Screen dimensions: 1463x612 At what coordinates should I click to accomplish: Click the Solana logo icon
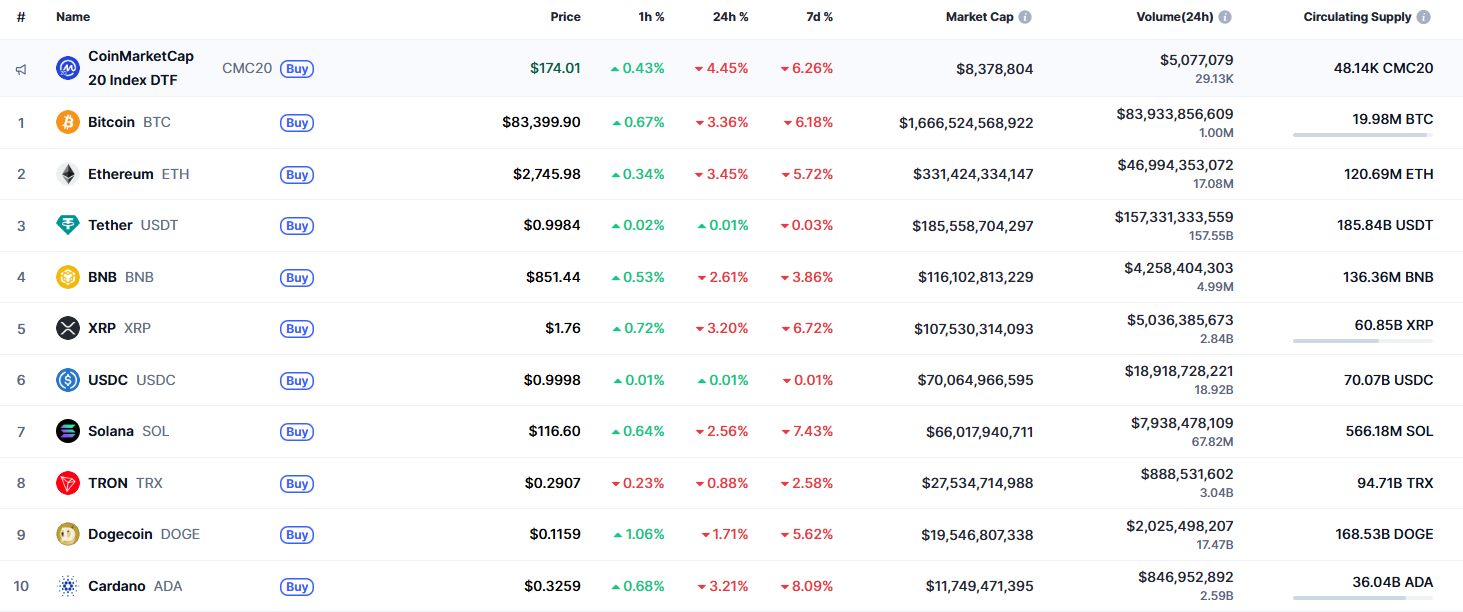coord(68,431)
